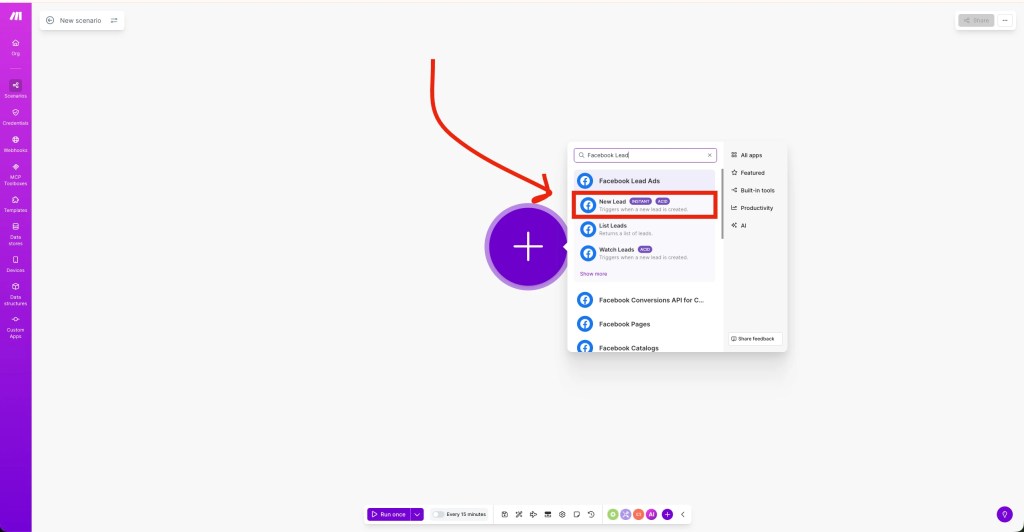Open scenario settings gear in bottom toolbar
This screenshot has width=1024, height=532.
click(x=562, y=514)
